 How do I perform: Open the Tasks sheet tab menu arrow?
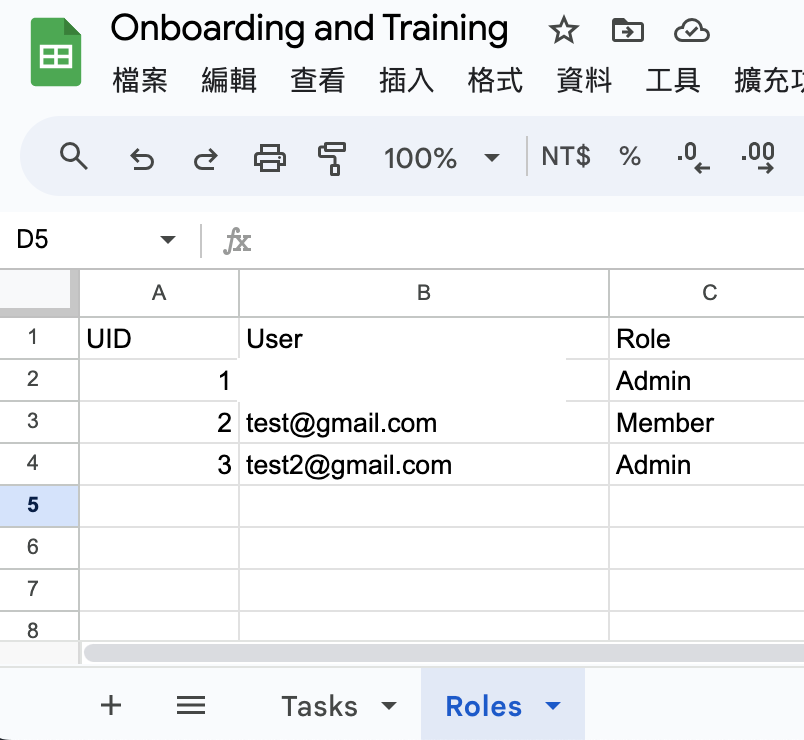point(389,706)
